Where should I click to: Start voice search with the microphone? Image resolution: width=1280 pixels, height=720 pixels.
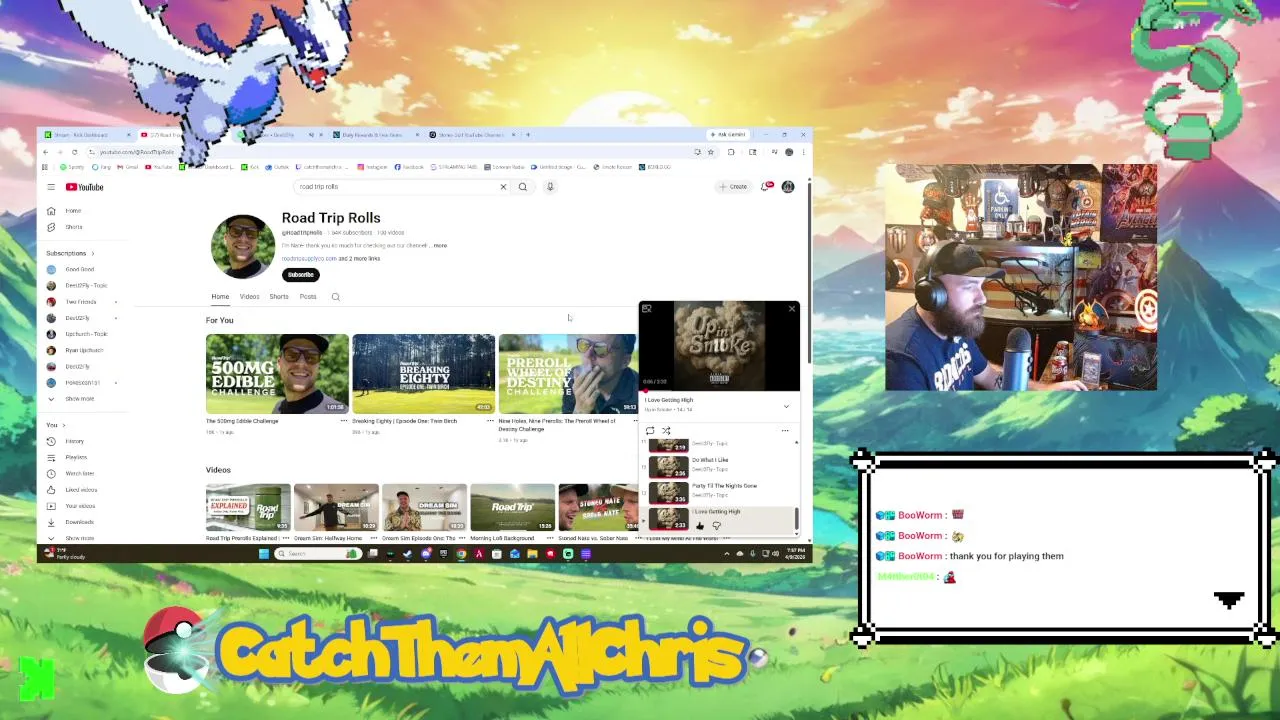point(550,187)
